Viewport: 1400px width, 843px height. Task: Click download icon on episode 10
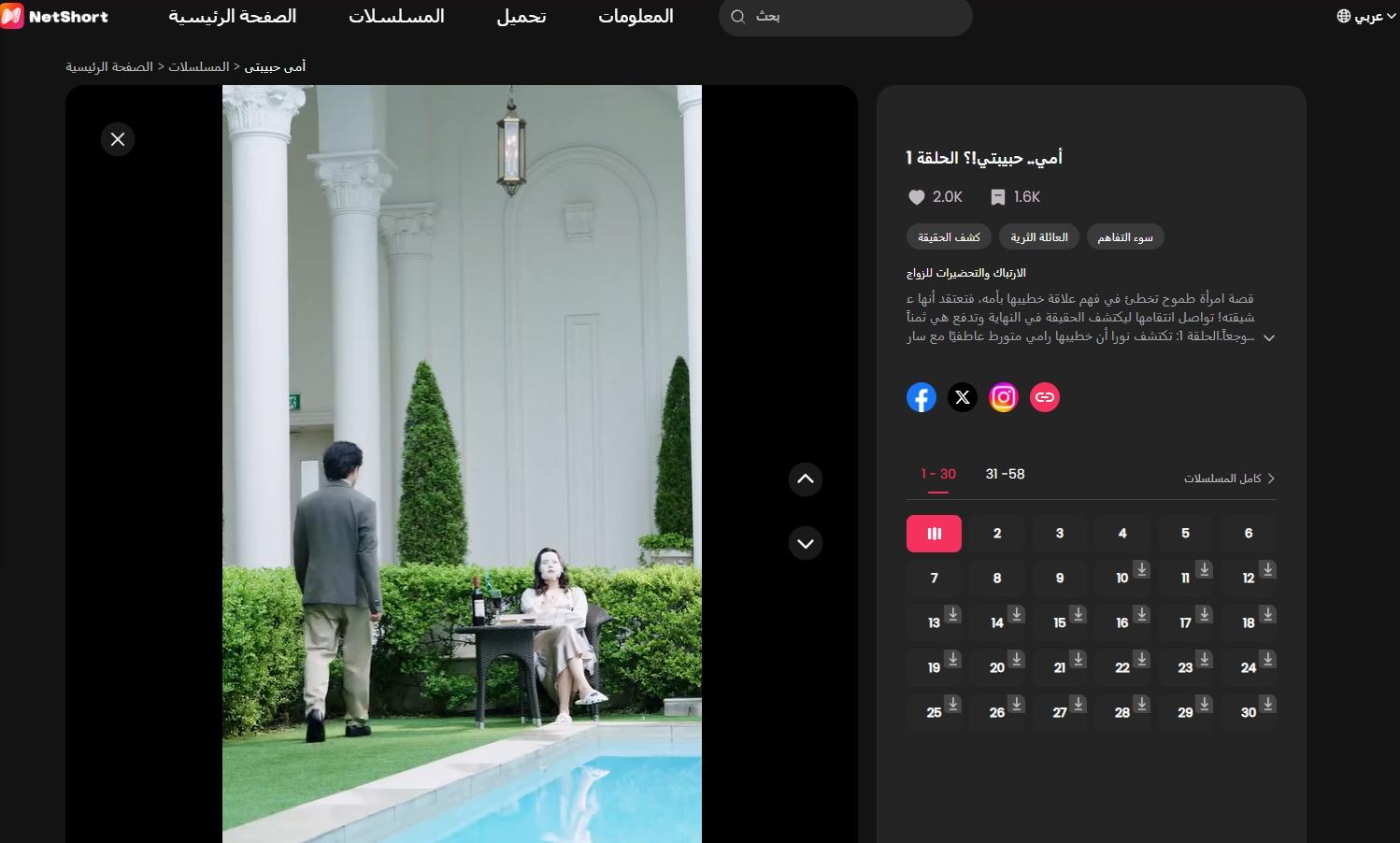point(1141,569)
